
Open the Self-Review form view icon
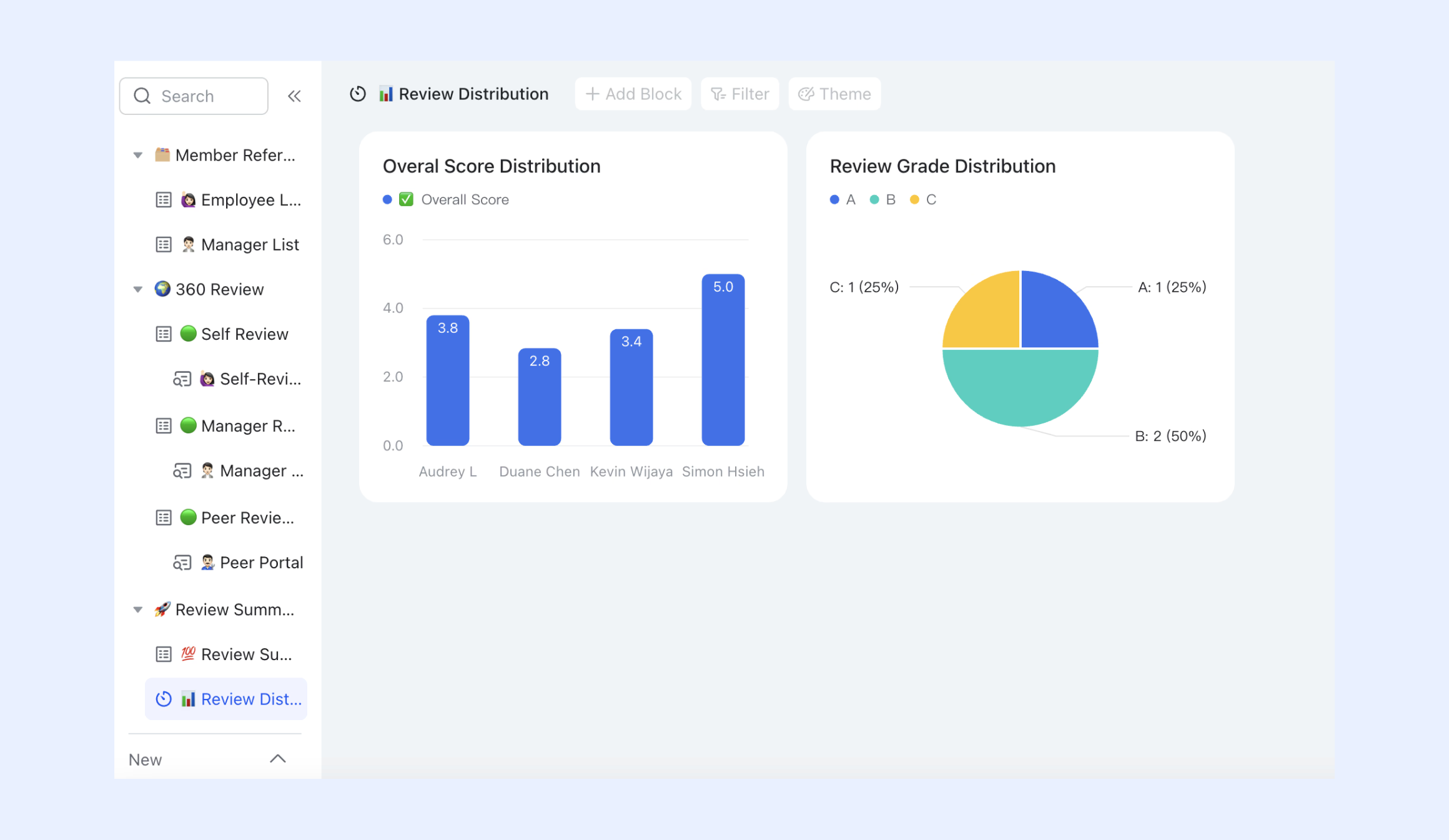[x=182, y=379]
